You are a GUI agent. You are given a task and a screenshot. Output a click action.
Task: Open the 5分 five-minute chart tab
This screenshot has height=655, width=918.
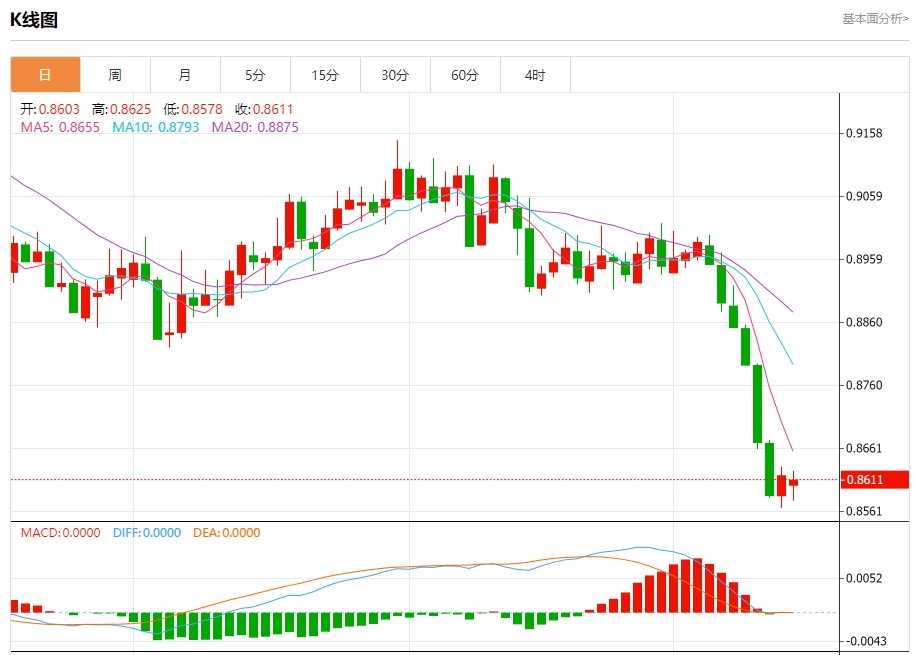tap(255, 75)
